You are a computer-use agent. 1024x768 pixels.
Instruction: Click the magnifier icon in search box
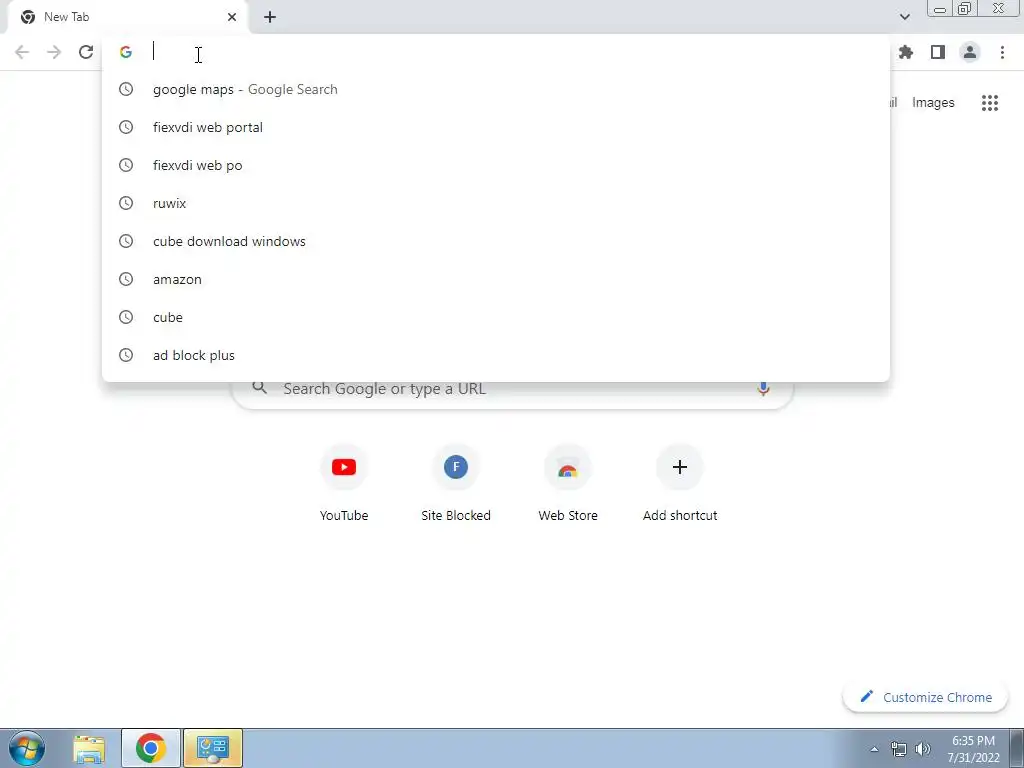click(x=259, y=388)
